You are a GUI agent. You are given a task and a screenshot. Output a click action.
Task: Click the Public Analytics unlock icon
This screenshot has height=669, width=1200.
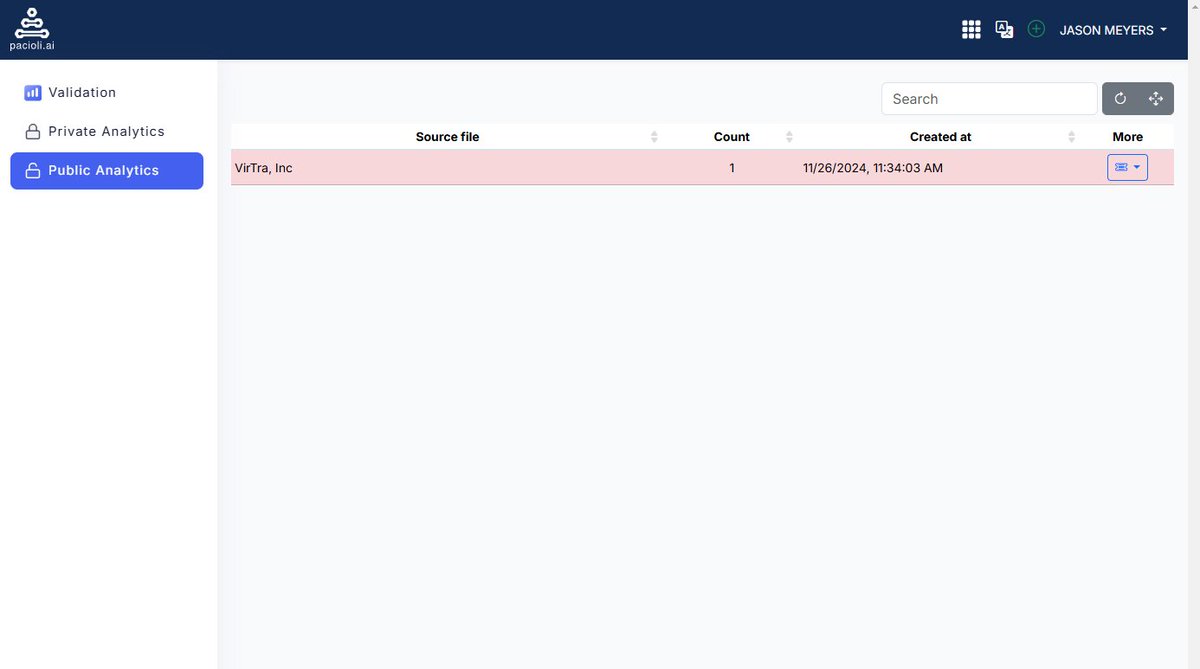click(33, 170)
